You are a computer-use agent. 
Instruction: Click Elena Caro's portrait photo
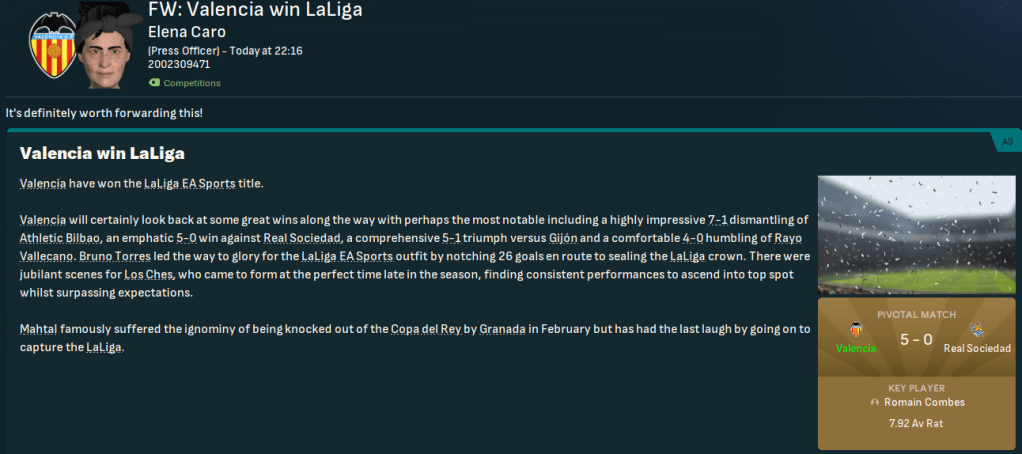tap(107, 46)
